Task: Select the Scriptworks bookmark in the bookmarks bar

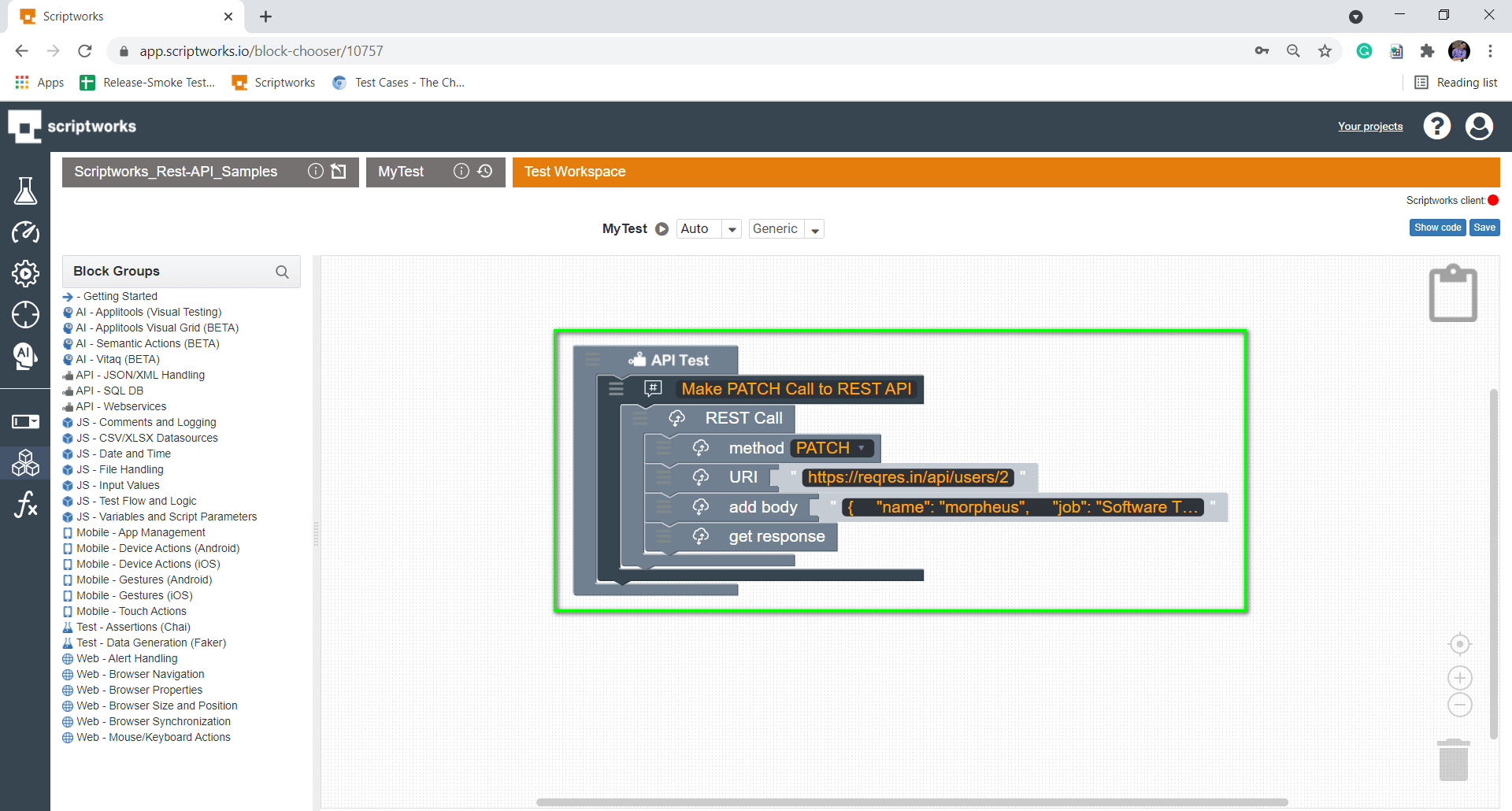Action: (272, 82)
